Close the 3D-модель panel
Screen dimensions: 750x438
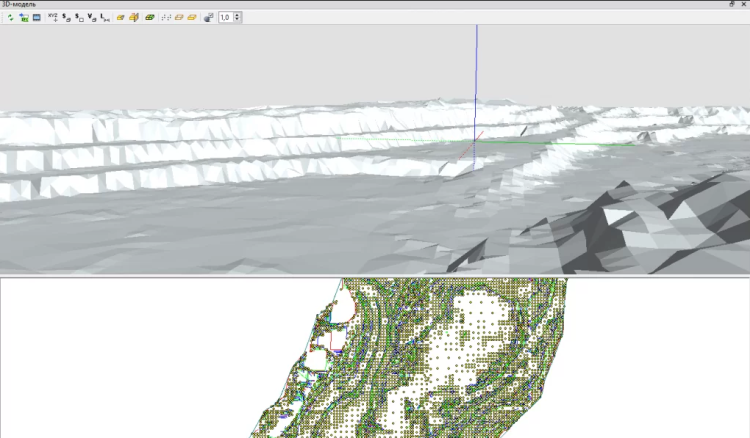(x=743, y=4)
